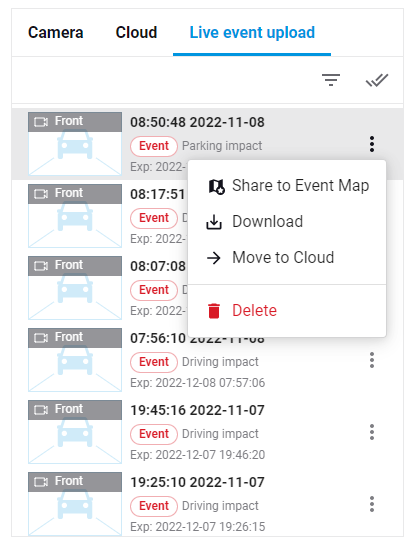Open more options for 07:56:10 event
Screen dimensions: 411x541
(372, 360)
